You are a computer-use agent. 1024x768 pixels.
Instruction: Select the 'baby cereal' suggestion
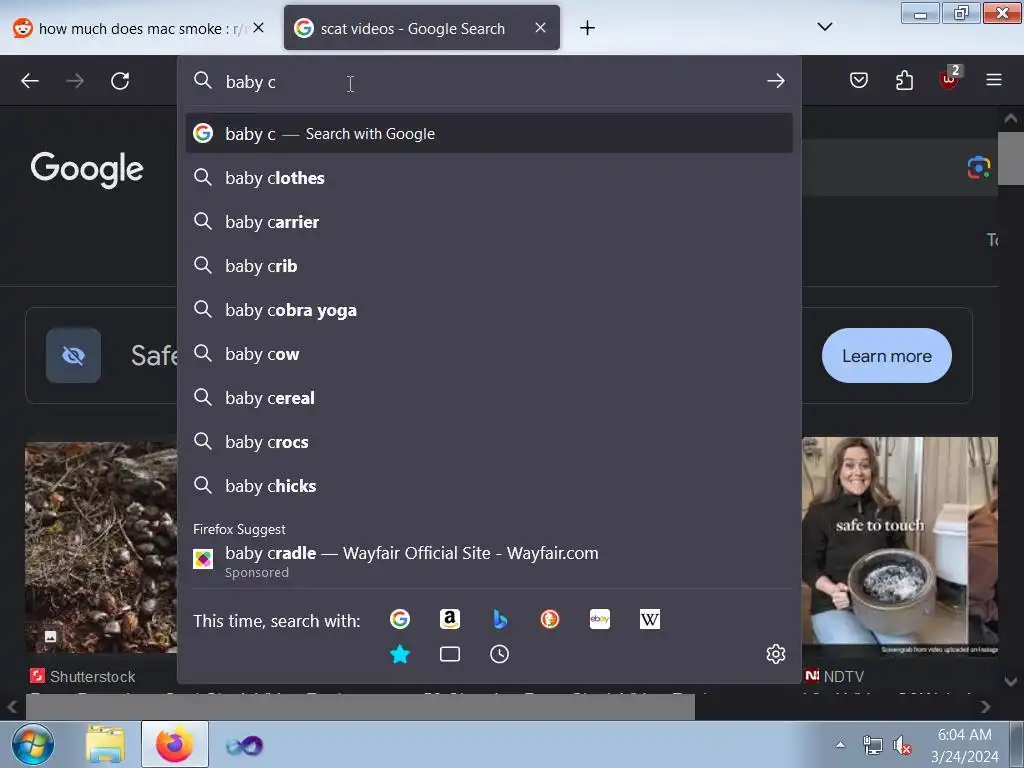(489, 398)
